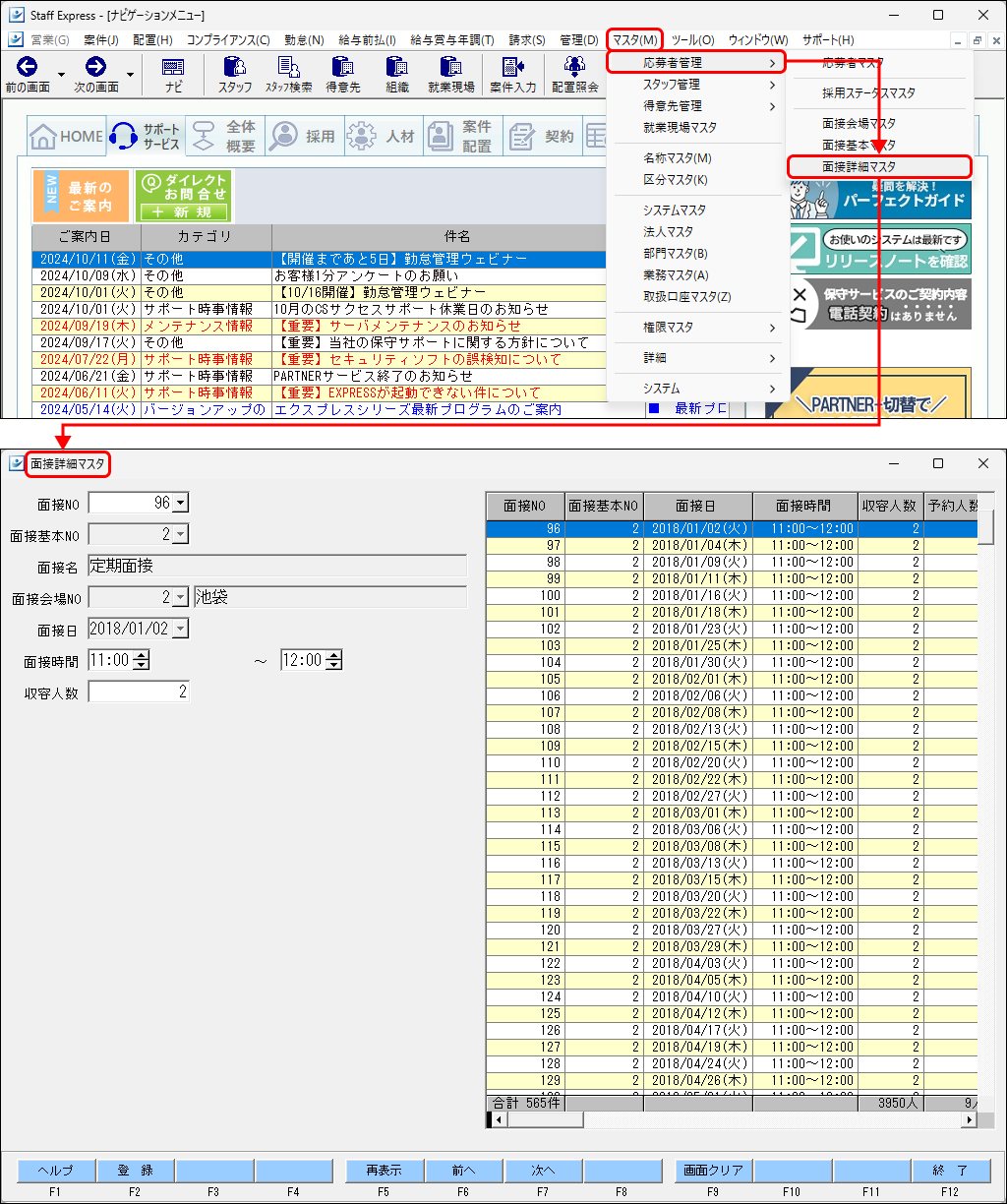Image resolution: width=1007 pixels, height=1204 pixels.
Task: Open the スタッフ toolbar icon
Action: (x=235, y=74)
